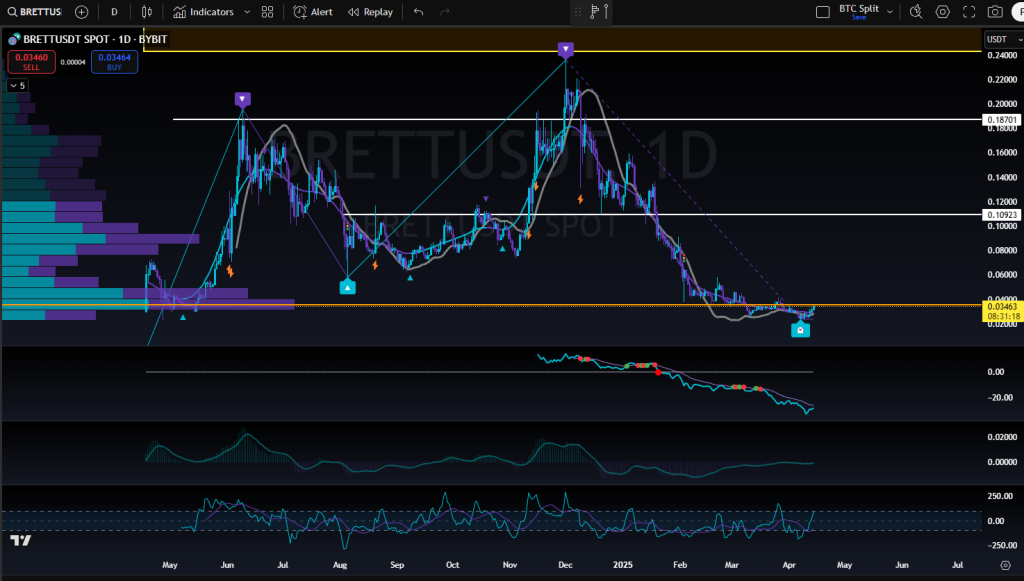Expand the favorite indicators chevron next to Indicators
This screenshot has width=1024, height=581.
point(247,12)
